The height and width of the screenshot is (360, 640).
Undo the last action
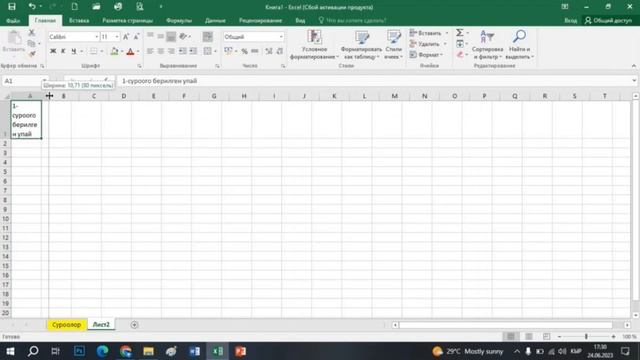[x=32, y=7]
